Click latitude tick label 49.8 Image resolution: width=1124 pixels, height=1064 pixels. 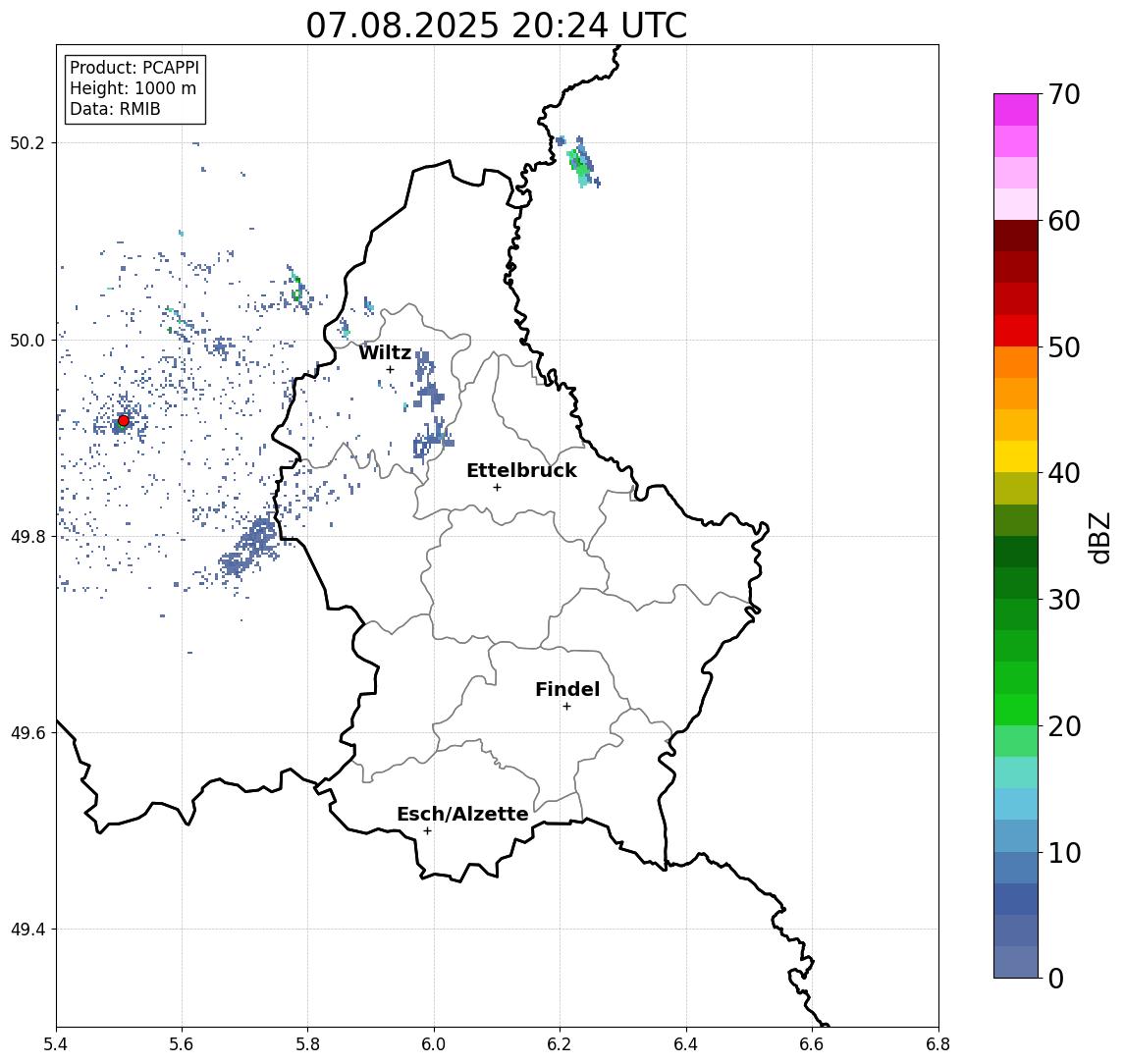(x=27, y=536)
